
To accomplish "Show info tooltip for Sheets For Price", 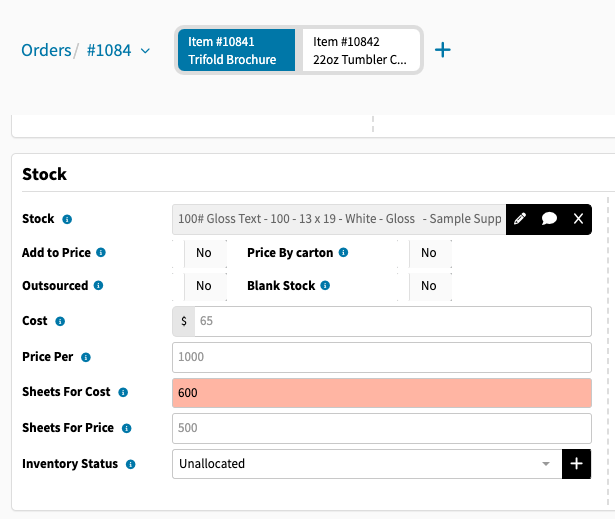I will click(x=126, y=428).
